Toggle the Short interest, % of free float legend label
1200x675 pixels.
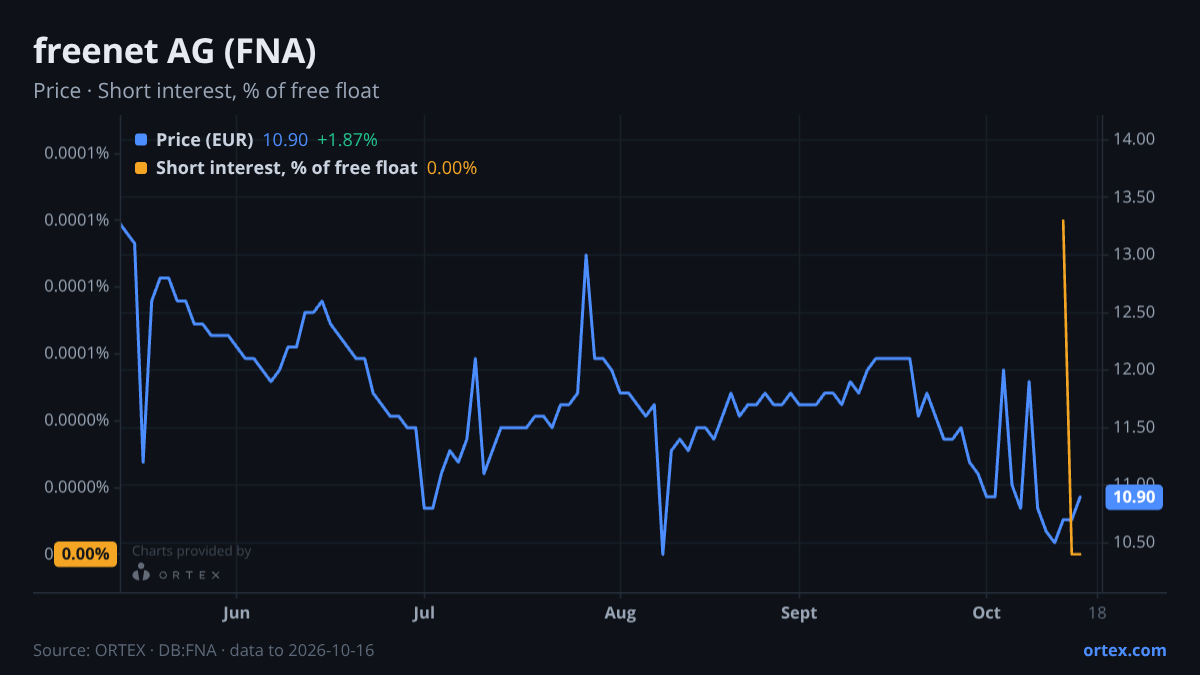pos(286,168)
